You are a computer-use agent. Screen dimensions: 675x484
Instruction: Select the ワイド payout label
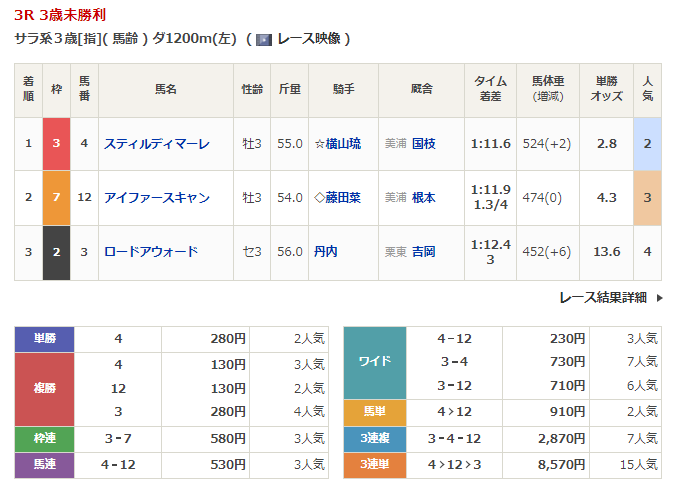374,362
